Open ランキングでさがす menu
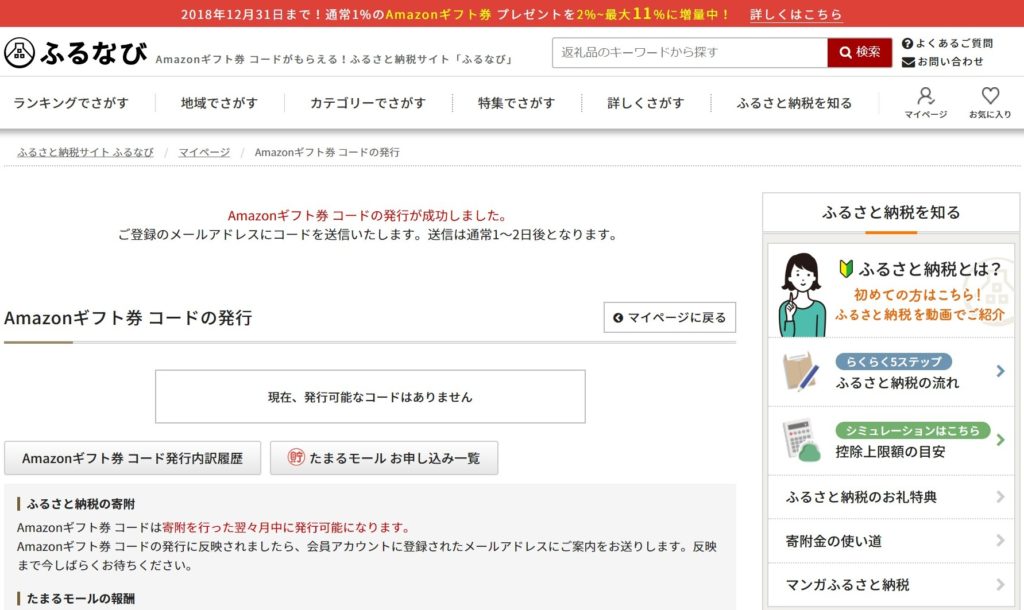Viewport: 1024px width, 610px height. point(71,103)
